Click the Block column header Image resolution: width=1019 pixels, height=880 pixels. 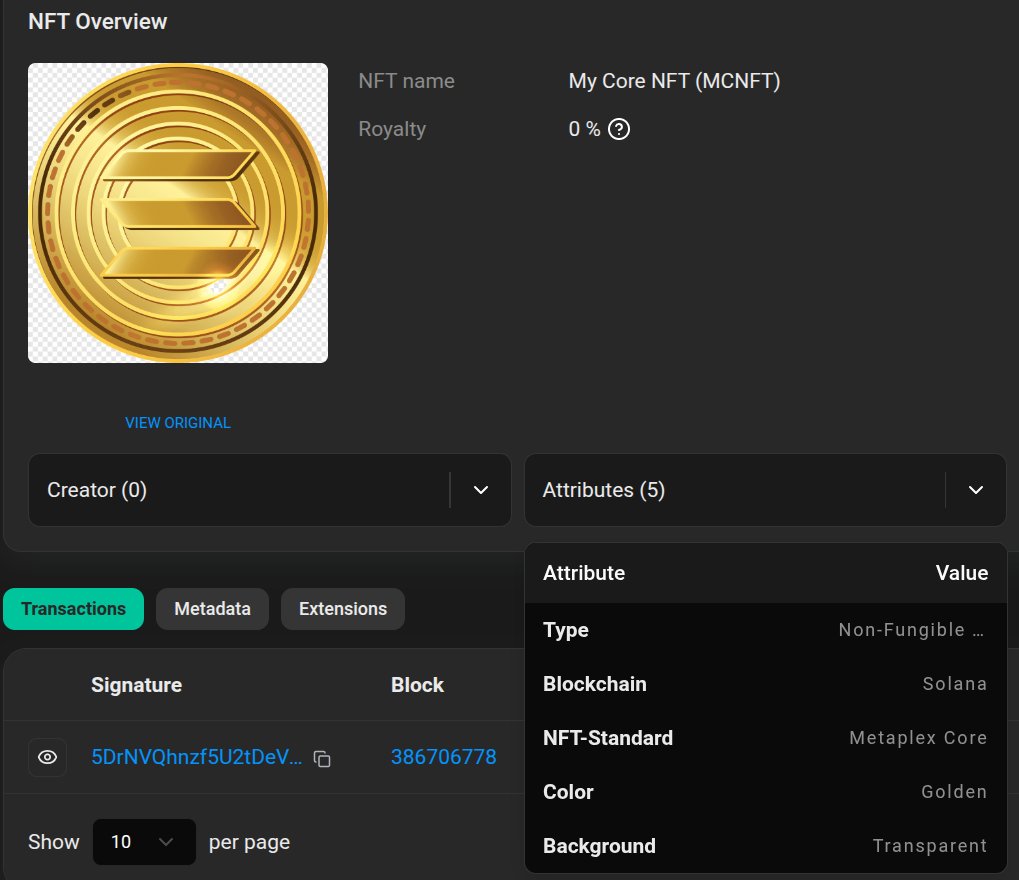[x=417, y=685]
